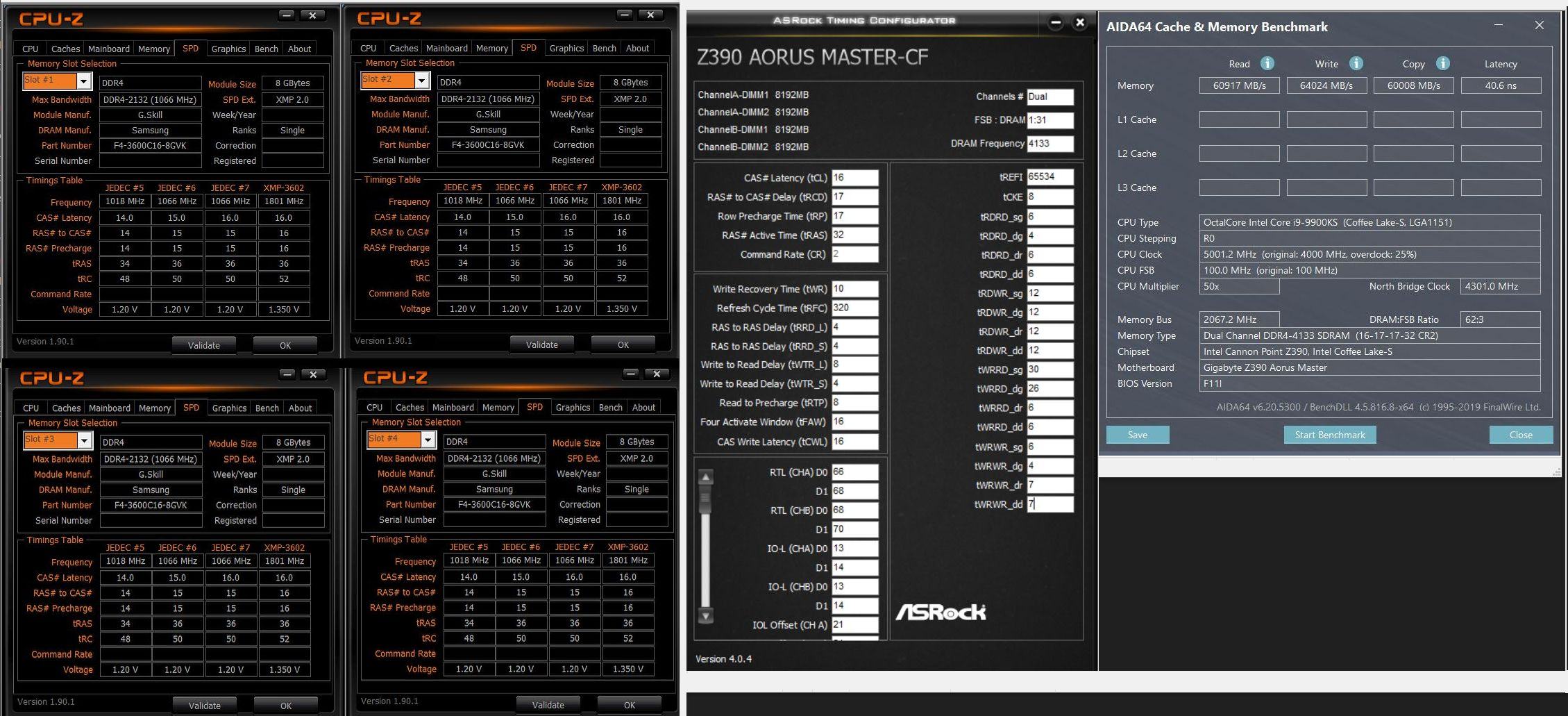Click the CAS Write Latency (tCWL) field

[854, 442]
